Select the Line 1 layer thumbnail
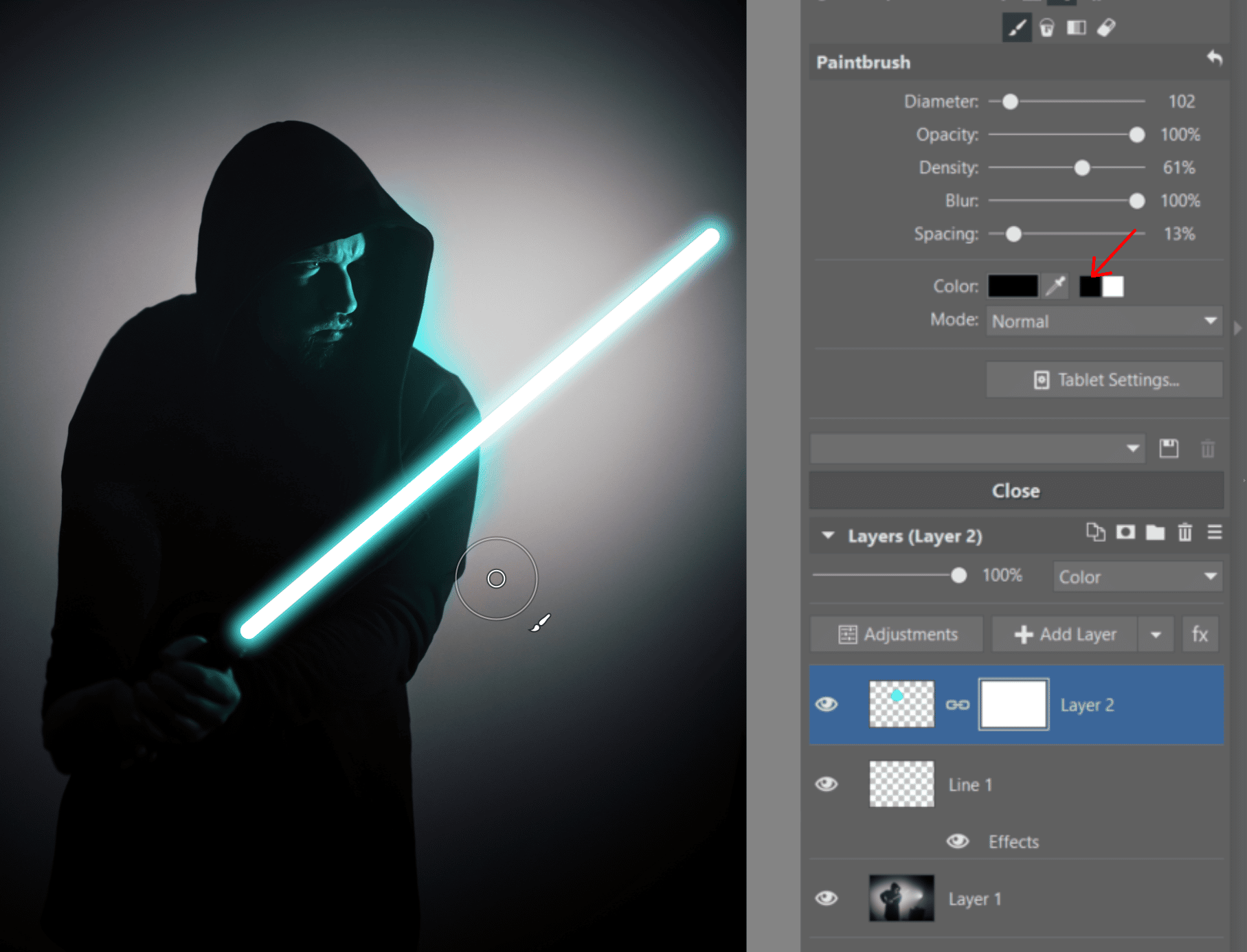Viewport: 1247px width, 952px height. [x=901, y=784]
